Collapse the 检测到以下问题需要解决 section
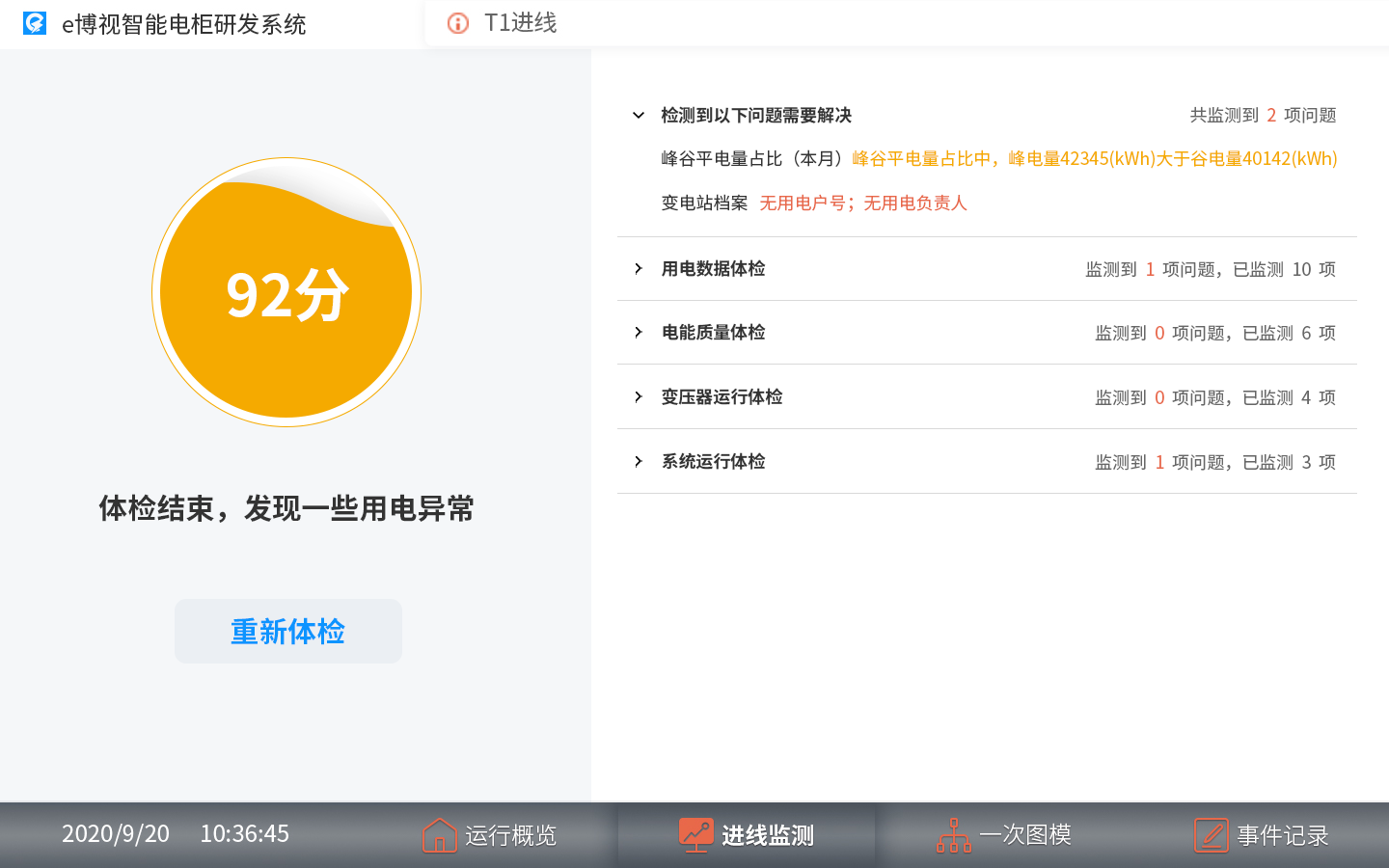Image resolution: width=1389 pixels, height=868 pixels. 639,116
